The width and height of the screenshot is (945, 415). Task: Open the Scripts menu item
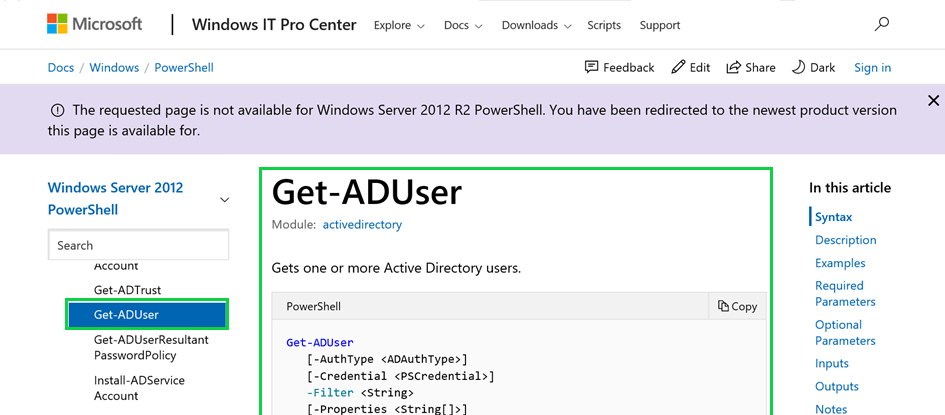[x=604, y=25]
